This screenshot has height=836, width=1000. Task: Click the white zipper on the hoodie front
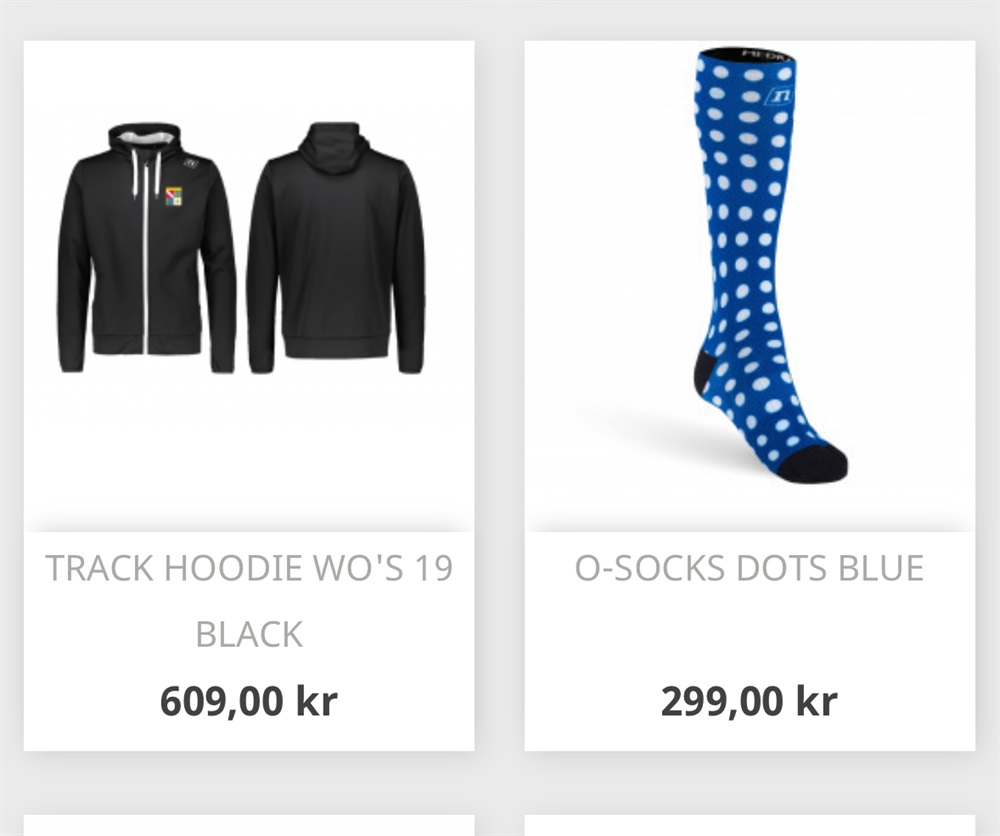click(x=146, y=255)
